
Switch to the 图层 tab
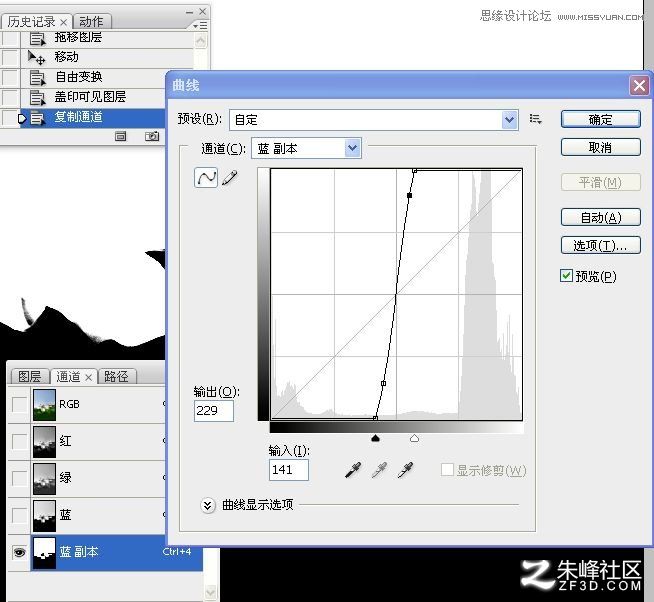tap(30, 377)
